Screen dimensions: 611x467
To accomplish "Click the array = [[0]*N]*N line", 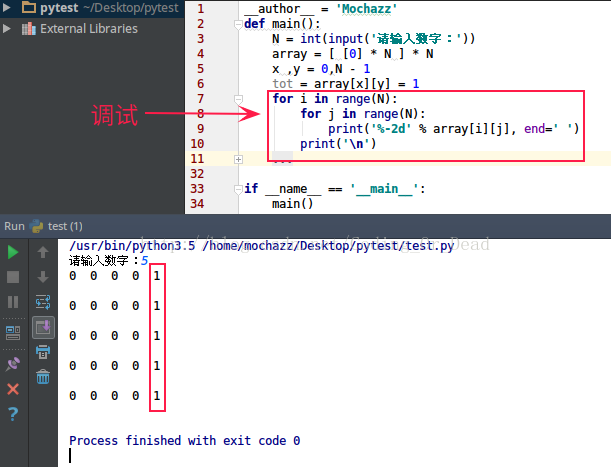I will click(353, 54).
